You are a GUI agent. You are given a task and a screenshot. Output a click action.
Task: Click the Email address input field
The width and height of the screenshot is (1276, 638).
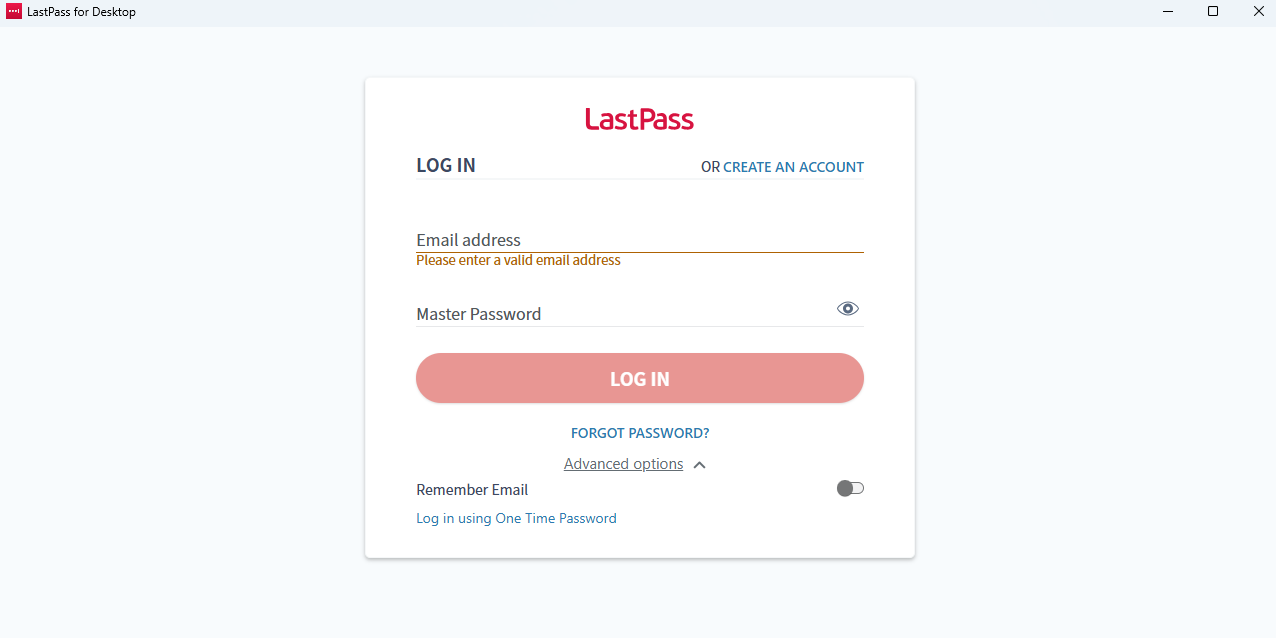coord(639,240)
